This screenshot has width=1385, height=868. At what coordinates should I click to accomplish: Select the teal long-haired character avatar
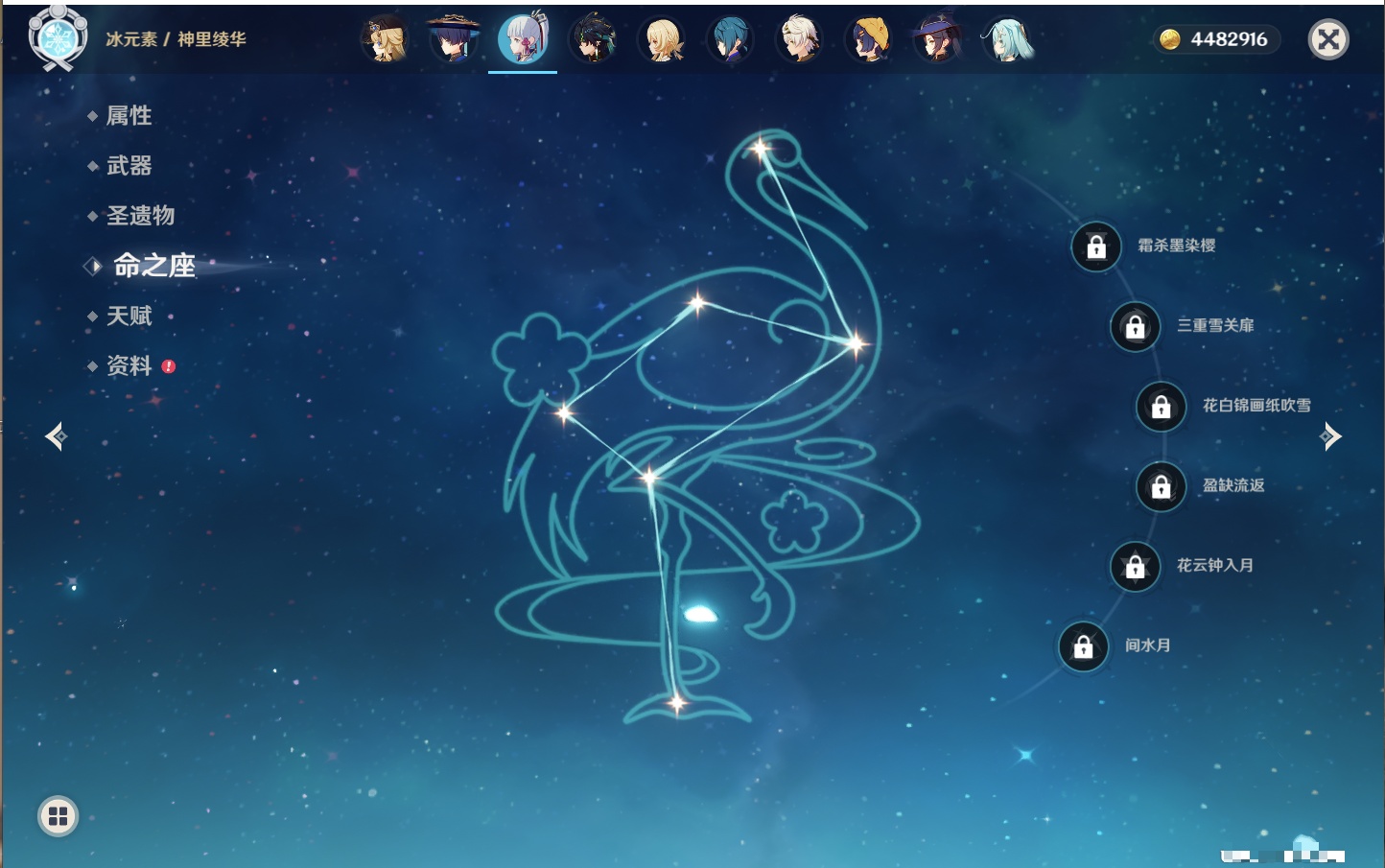point(1007,39)
